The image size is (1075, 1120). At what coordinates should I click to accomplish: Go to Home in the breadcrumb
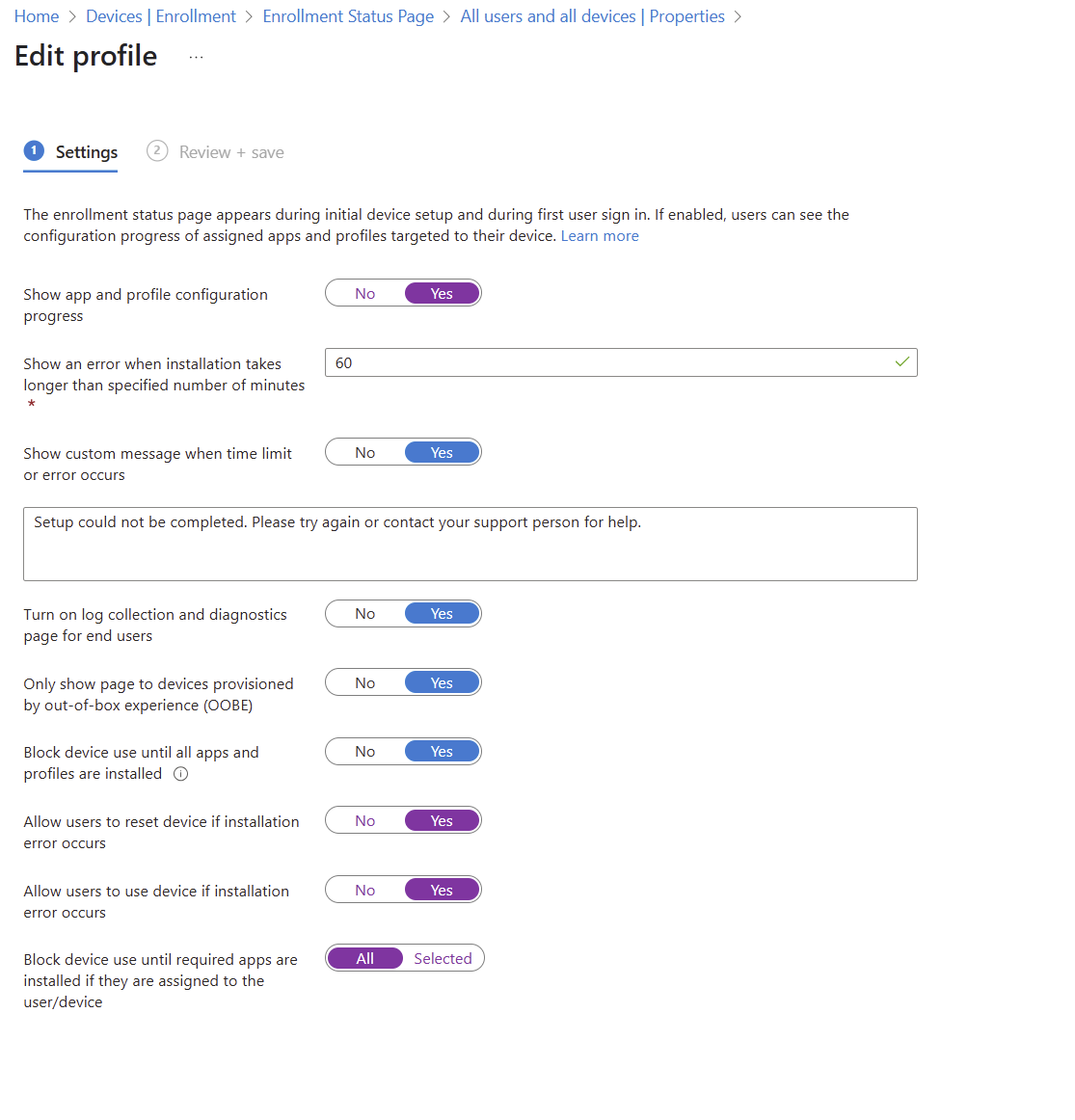click(37, 16)
